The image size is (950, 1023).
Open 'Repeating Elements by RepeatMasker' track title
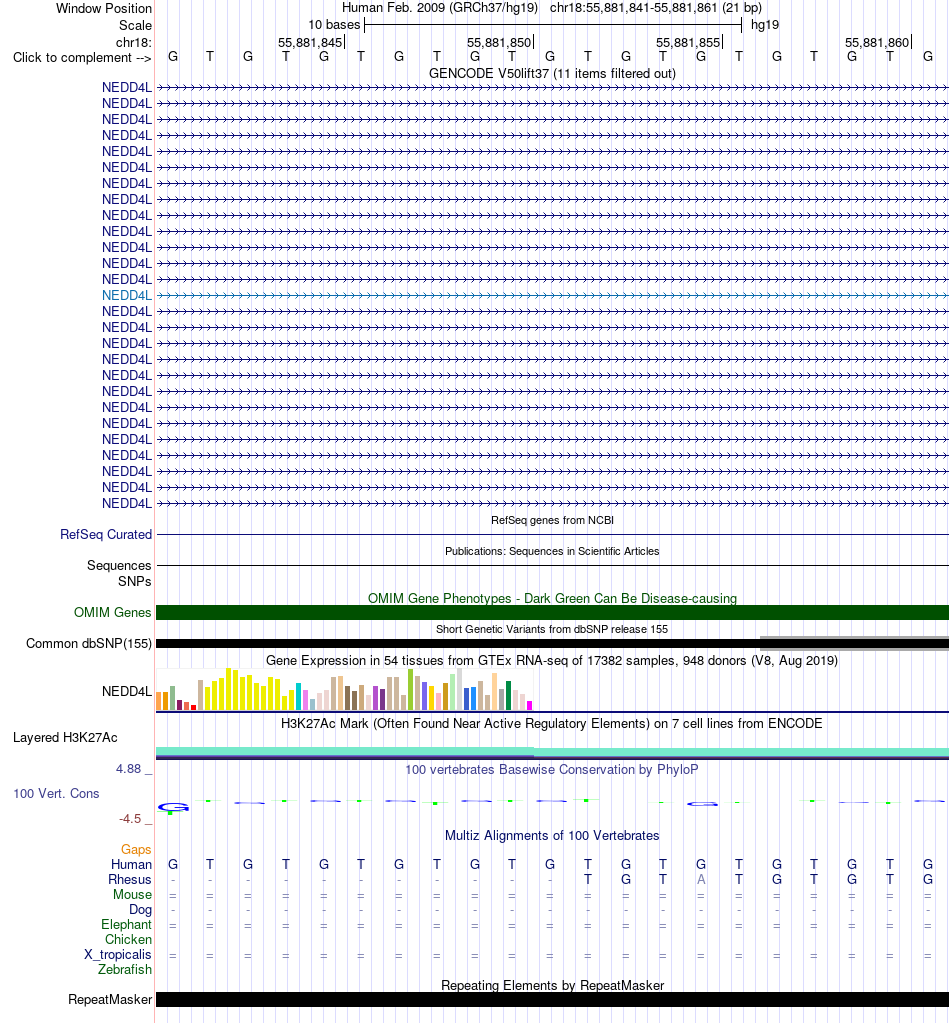pyautogui.click(x=552, y=985)
